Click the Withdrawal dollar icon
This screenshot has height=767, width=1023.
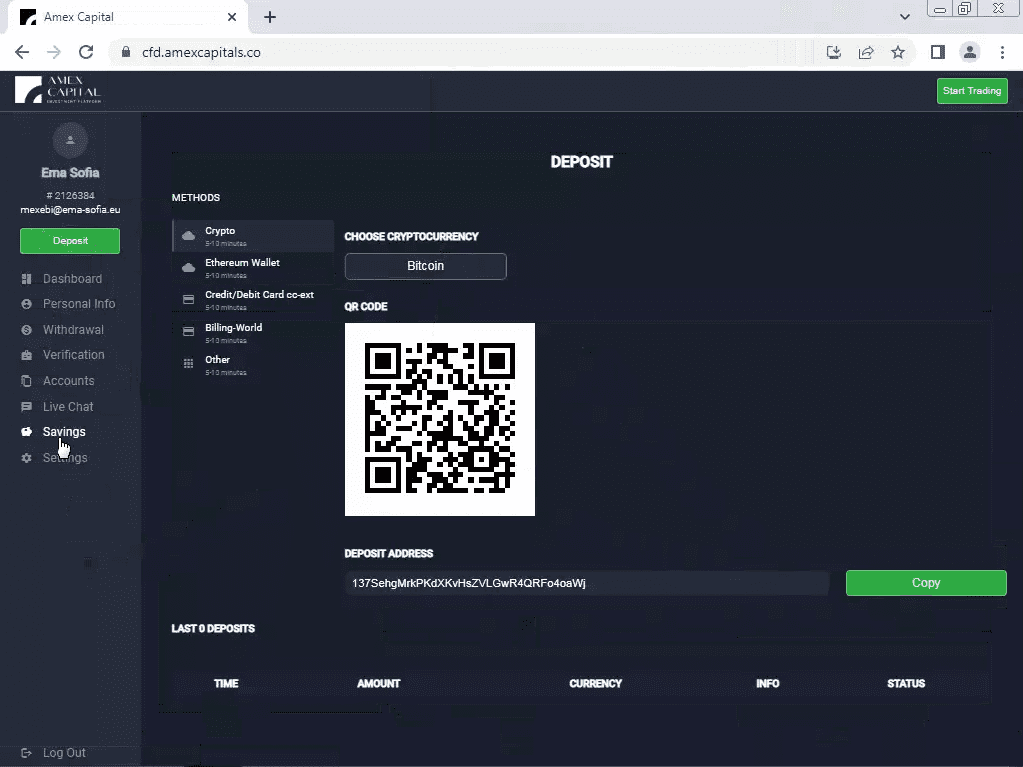(27, 330)
